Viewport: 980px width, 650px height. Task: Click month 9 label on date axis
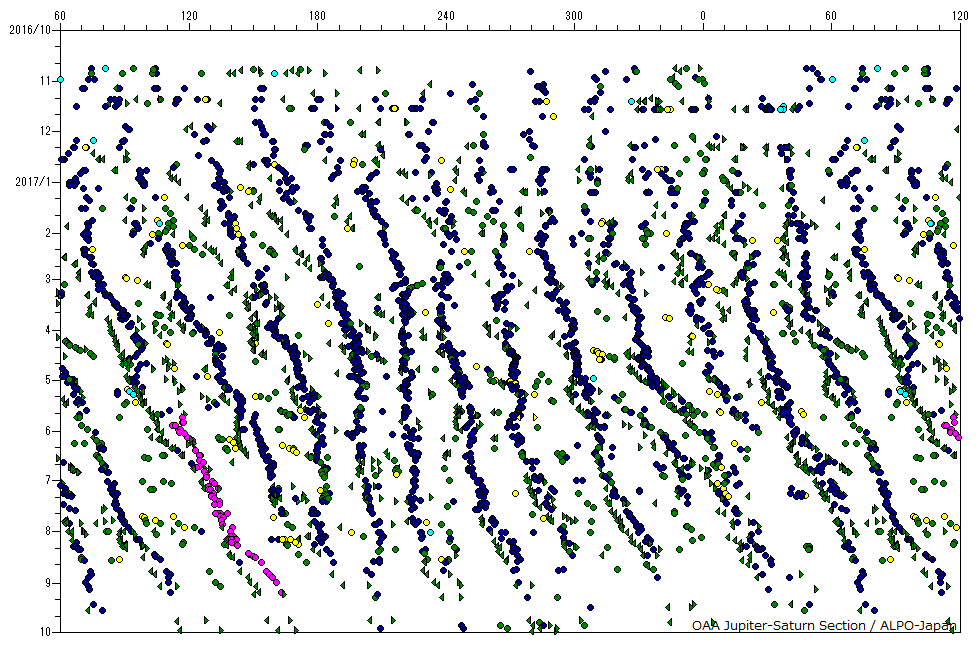(x=48, y=582)
